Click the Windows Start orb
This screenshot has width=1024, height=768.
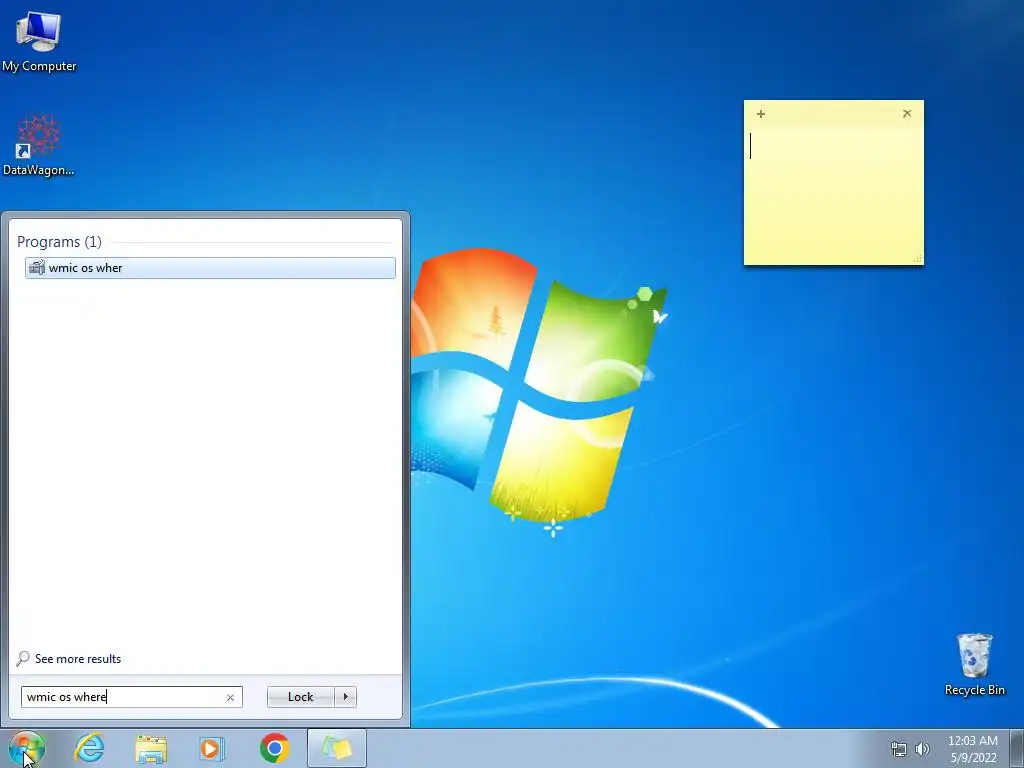[x=26, y=748]
